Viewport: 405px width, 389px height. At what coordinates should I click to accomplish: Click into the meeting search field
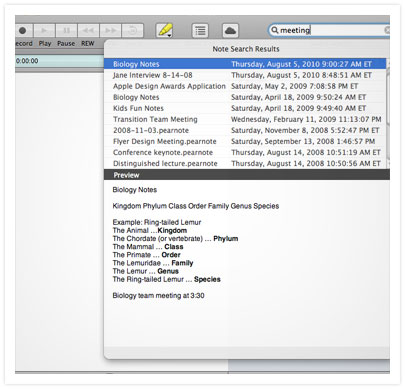click(329, 30)
